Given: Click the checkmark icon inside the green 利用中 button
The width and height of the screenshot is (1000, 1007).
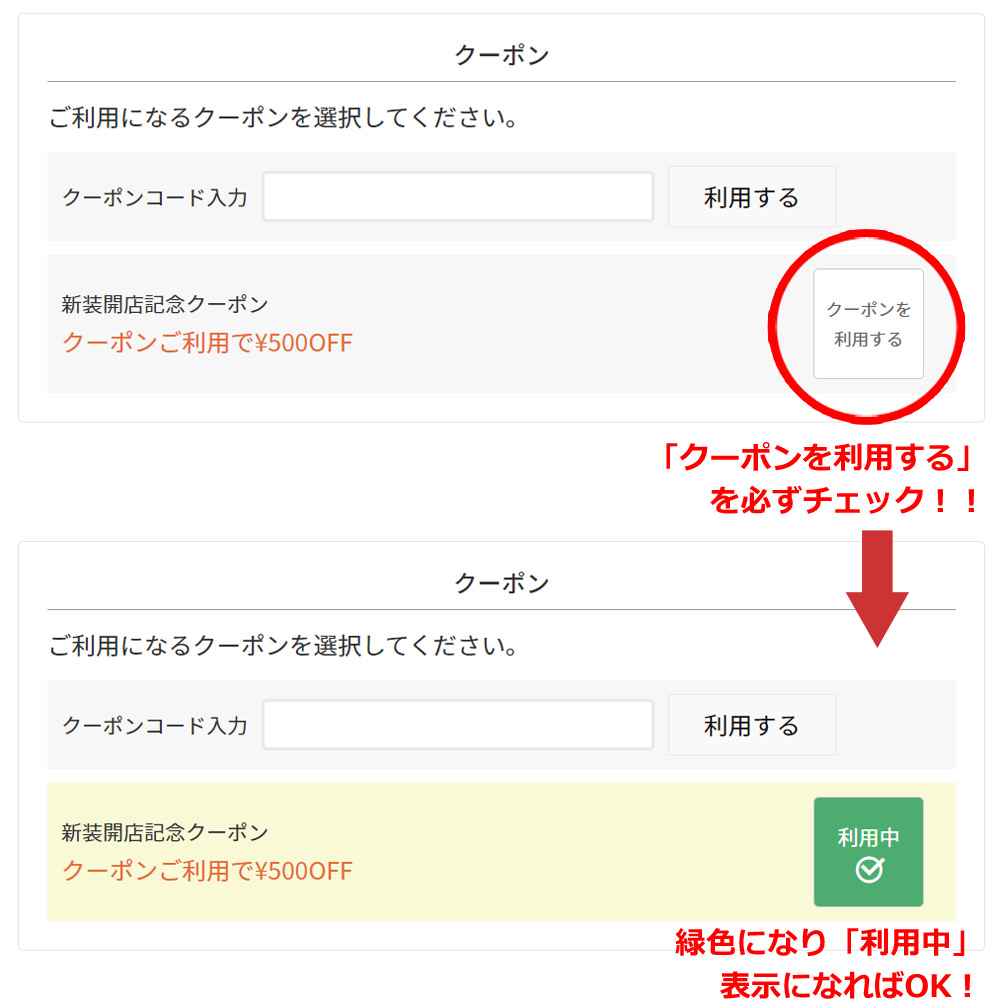Looking at the screenshot, I should click(x=869, y=871).
